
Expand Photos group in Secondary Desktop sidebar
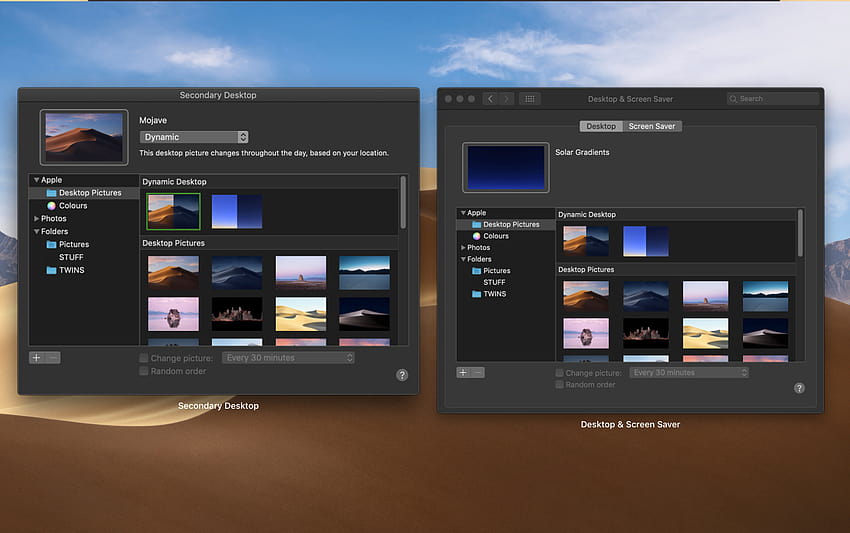point(36,219)
